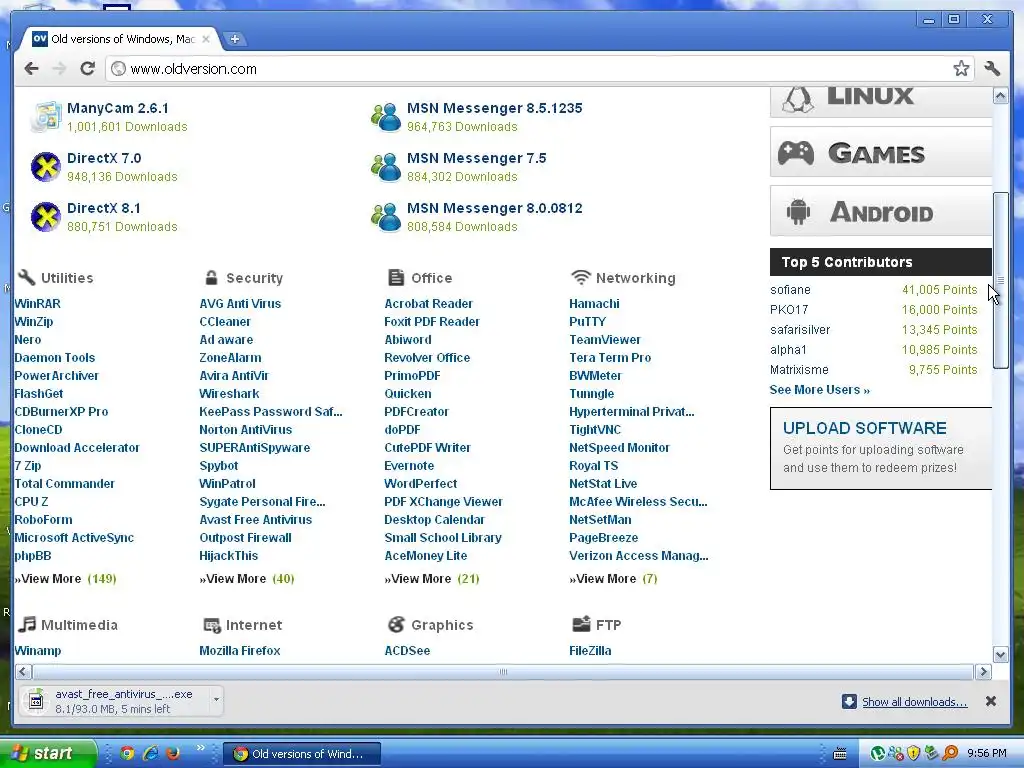Click the Games controller icon
Image resolution: width=1024 pixels, height=768 pixels.
(x=795, y=153)
